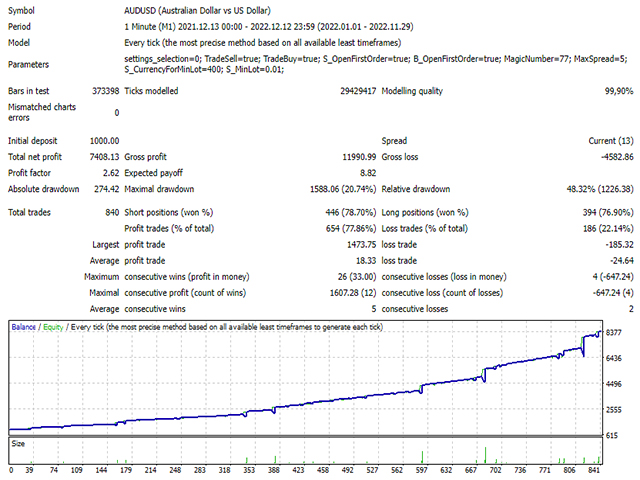Click Average profit trade value 18.33
Image resolution: width=640 pixels, height=480 pixels.
[x=366, y=261]
